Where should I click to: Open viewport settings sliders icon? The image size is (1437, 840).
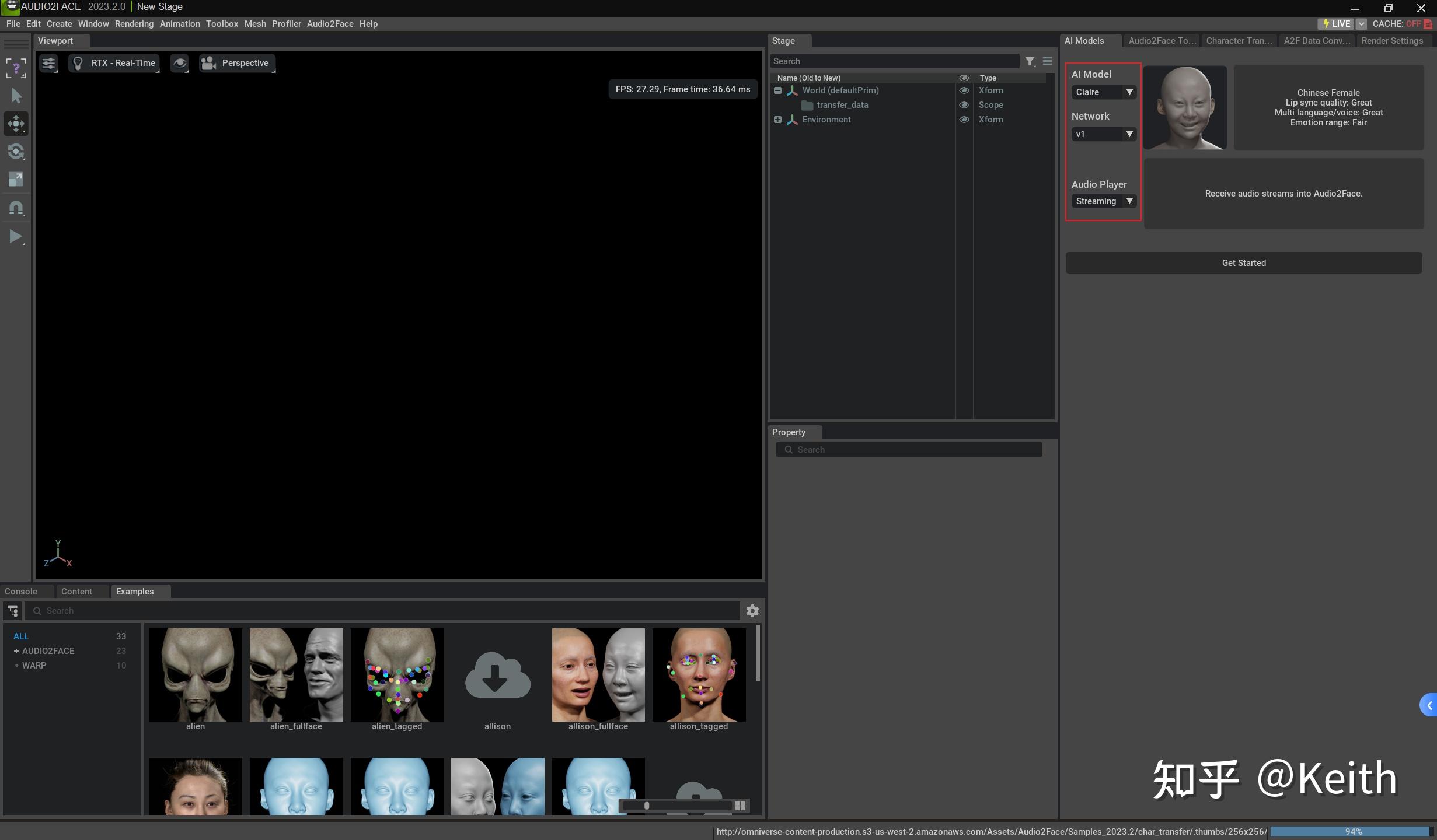tap(48, 63)
